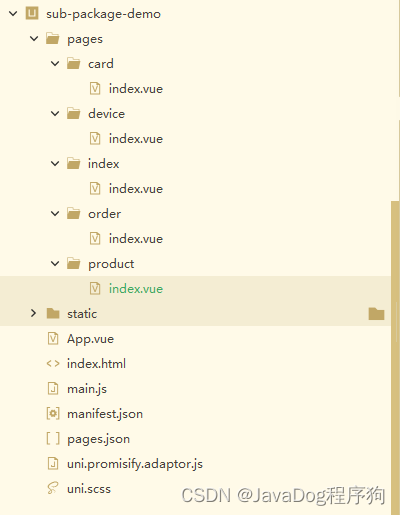Collapse the pages folder chevron
Viewport: 400px width, 515px height.
pos(34,39)
